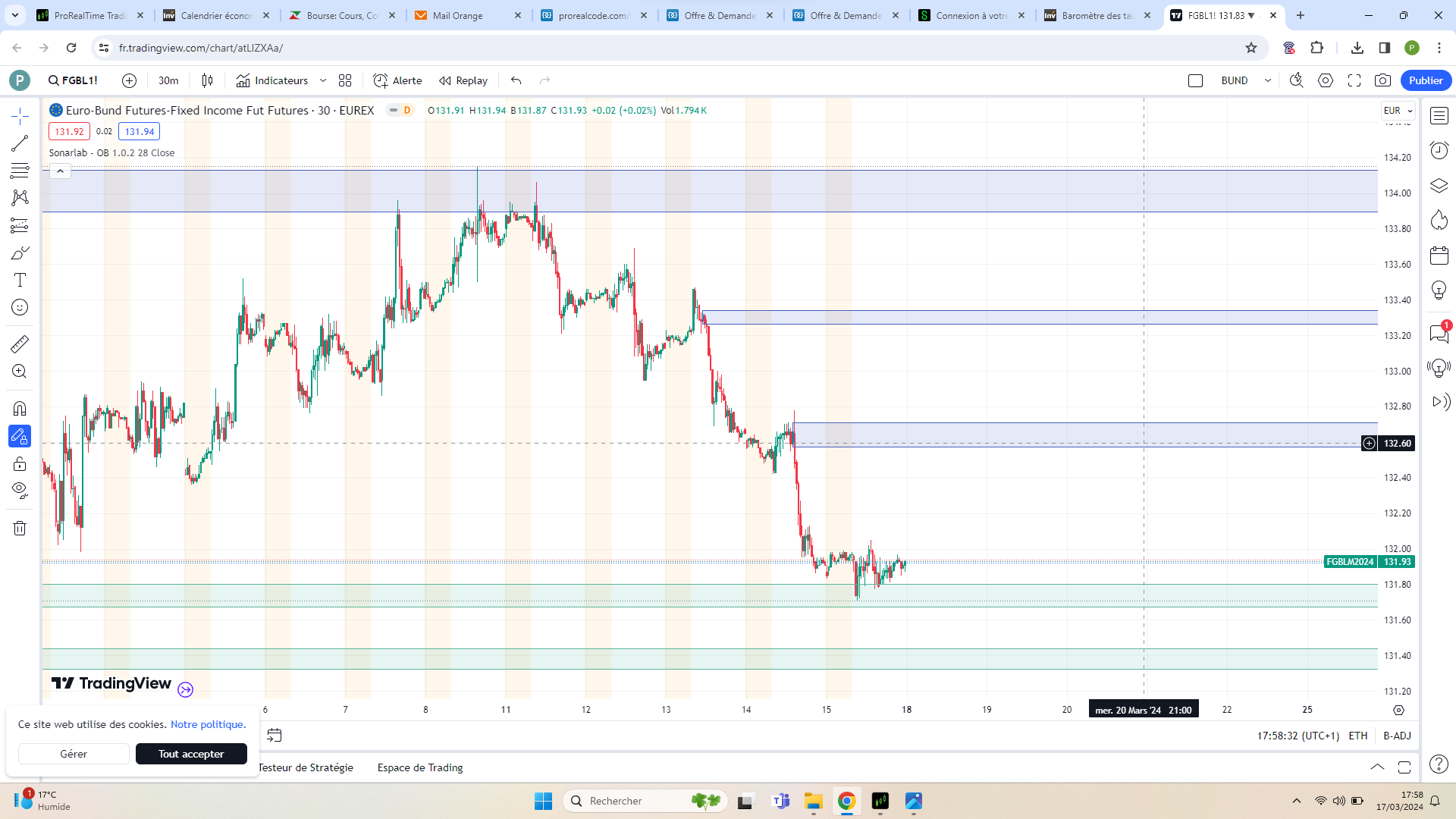Screen dimensions: 1456x819
Task: Expand the BUND layout name dropdown
Action: tap(1267, 80)
